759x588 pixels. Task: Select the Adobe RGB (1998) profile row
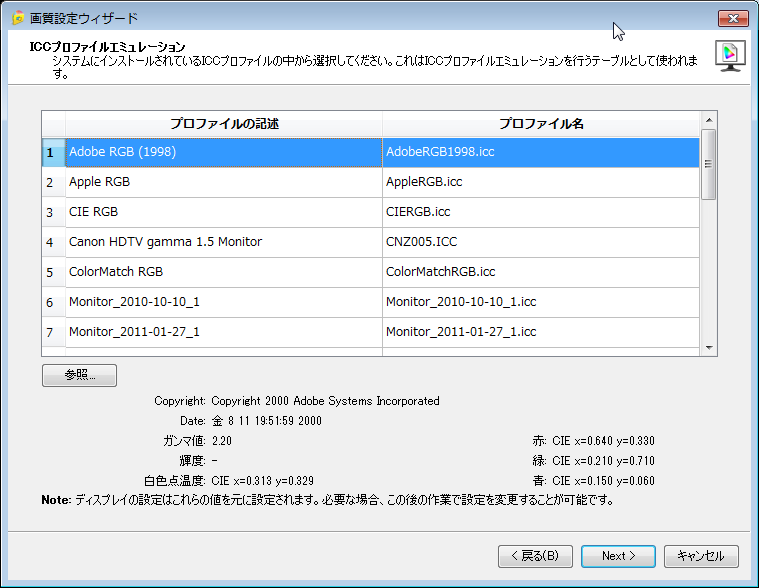coord(224,152)
